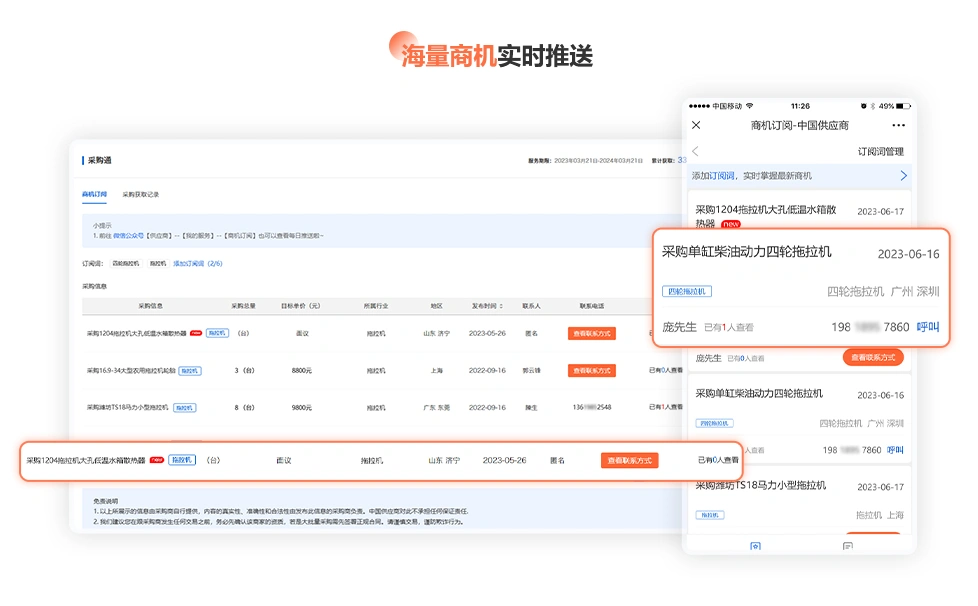This screenshot has height=606, width=978.
Task: Click the battery icon in mobile status bar
Action: click(x=903, y=106)
